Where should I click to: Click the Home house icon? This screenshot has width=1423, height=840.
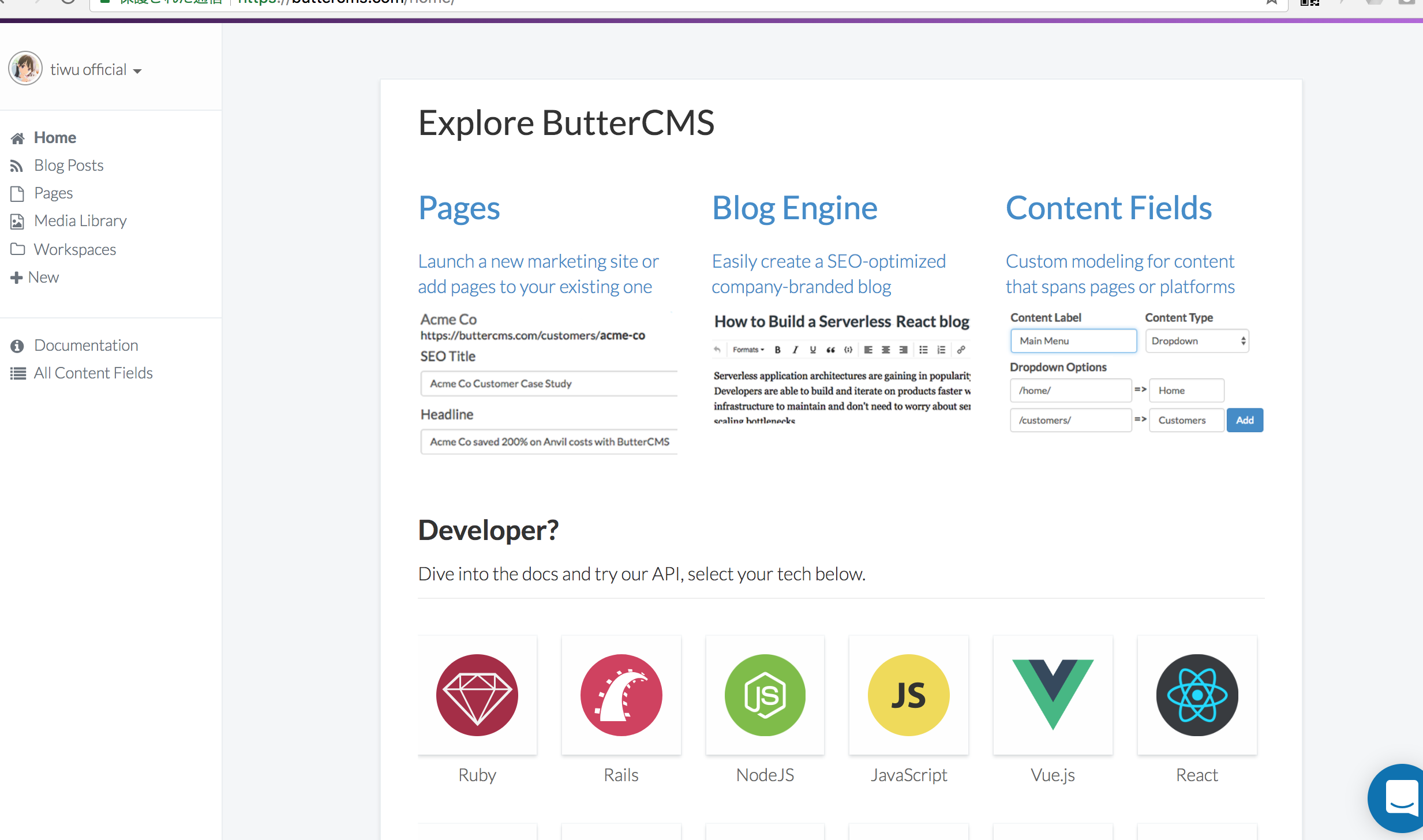pos(17,138)
